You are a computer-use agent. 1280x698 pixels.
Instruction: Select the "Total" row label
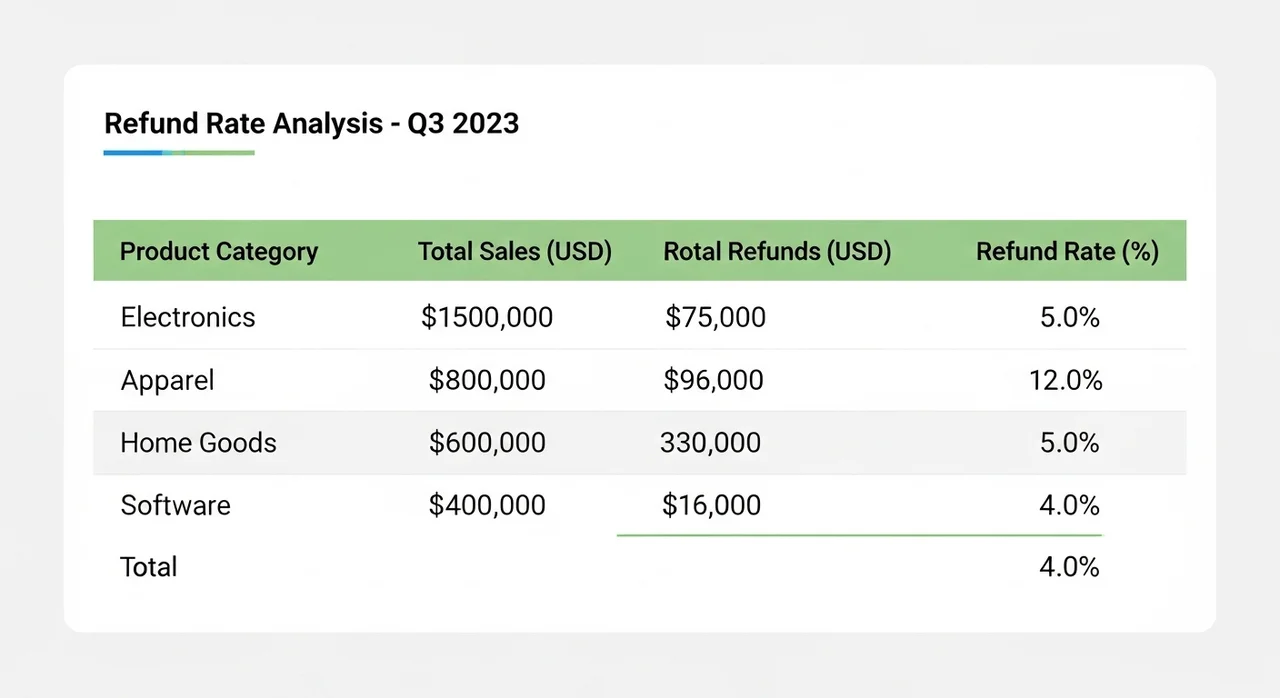point(148,567)
